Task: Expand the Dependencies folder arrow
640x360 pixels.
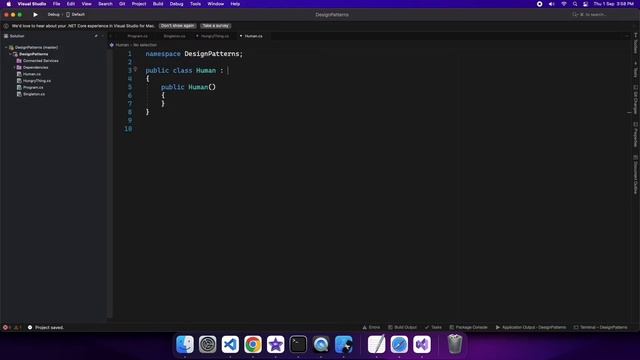Action: coord(14,67)
